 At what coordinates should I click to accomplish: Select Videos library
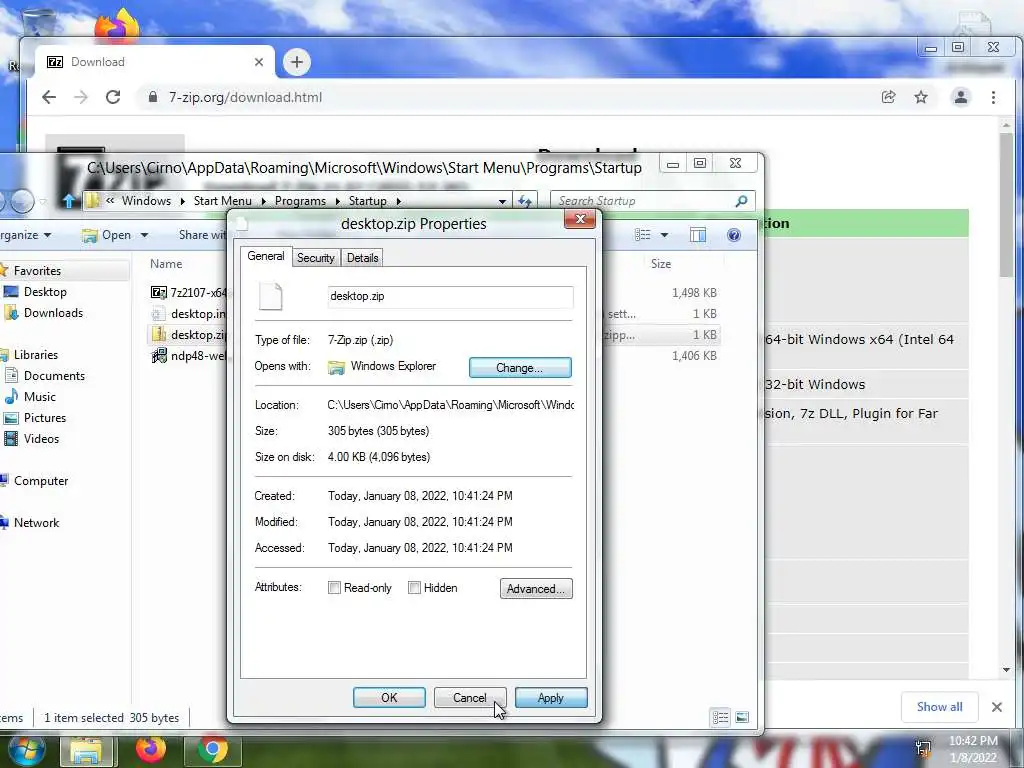41,439
